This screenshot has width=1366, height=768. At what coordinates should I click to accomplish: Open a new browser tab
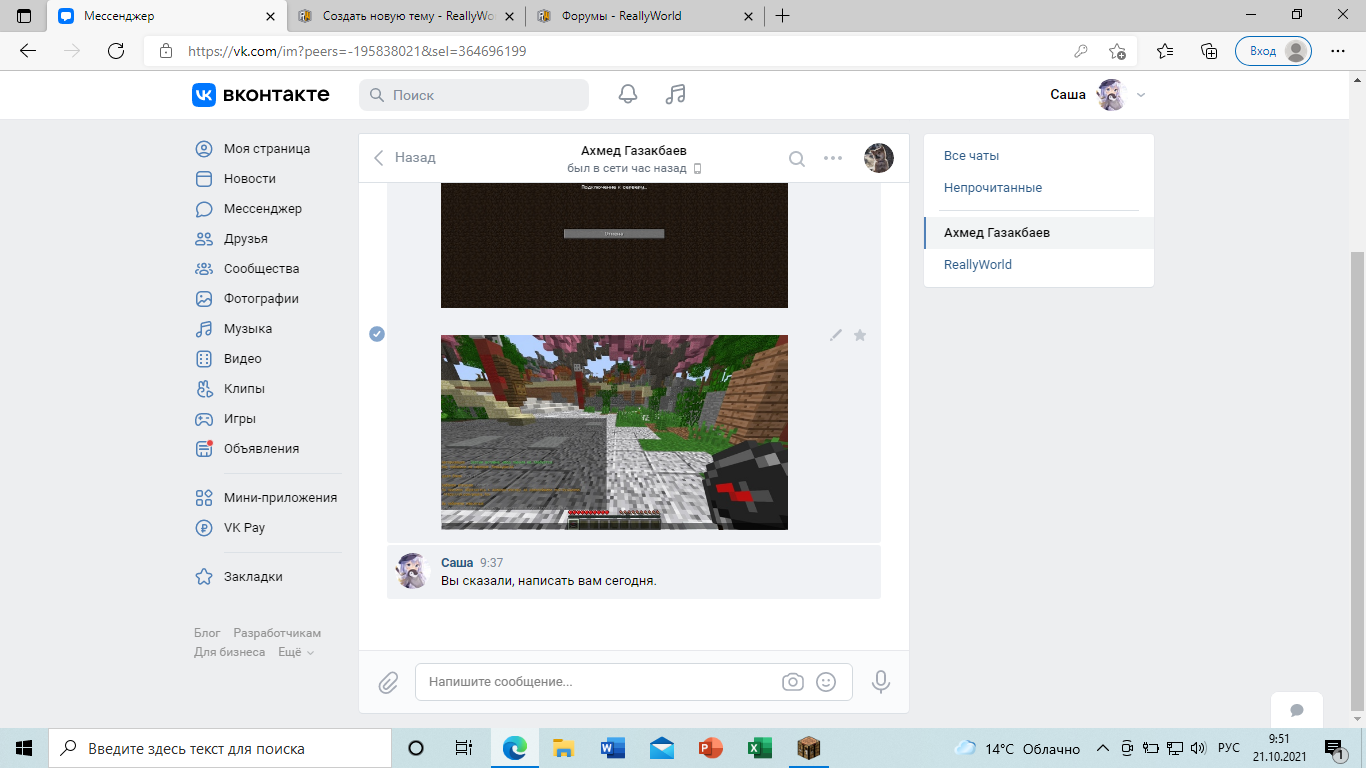tap(783, 16)
